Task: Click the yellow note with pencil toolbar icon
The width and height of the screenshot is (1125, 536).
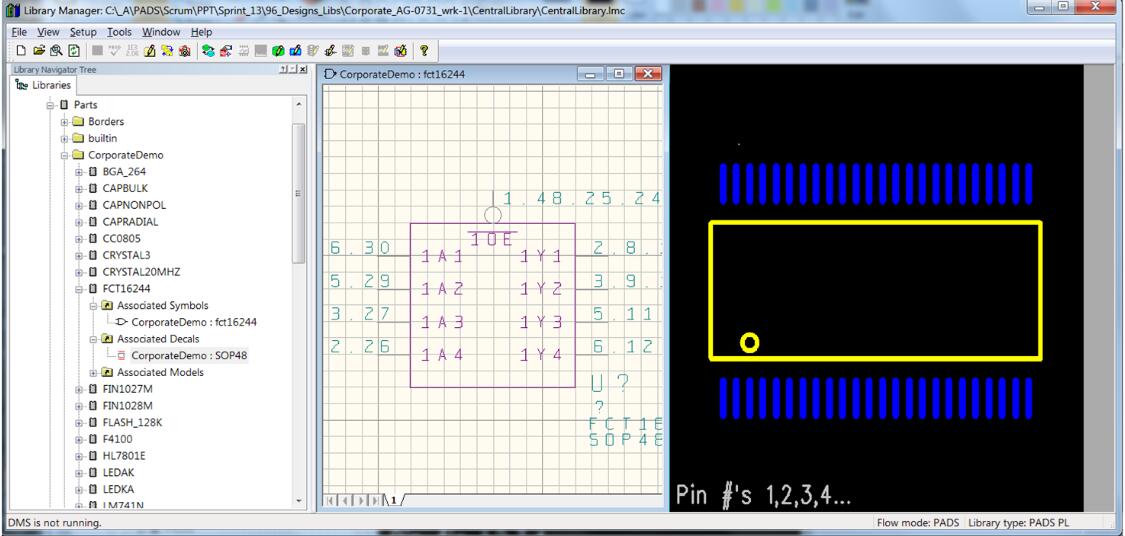Action: (x=149, y=51)
